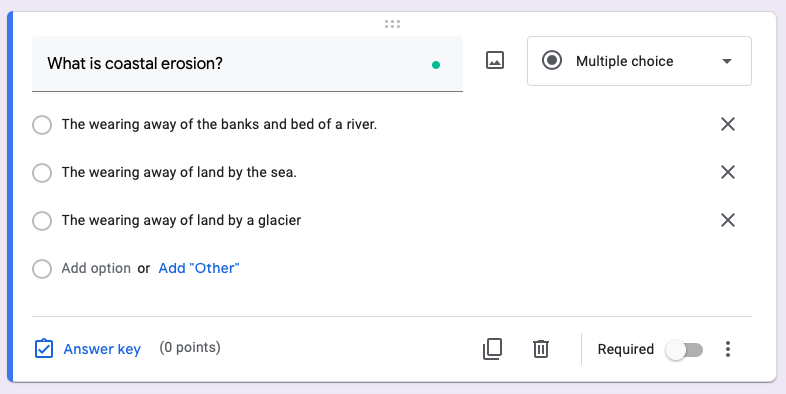Click Add "Other" link
The width and height of the screenshot is (786, 394).
199,268
